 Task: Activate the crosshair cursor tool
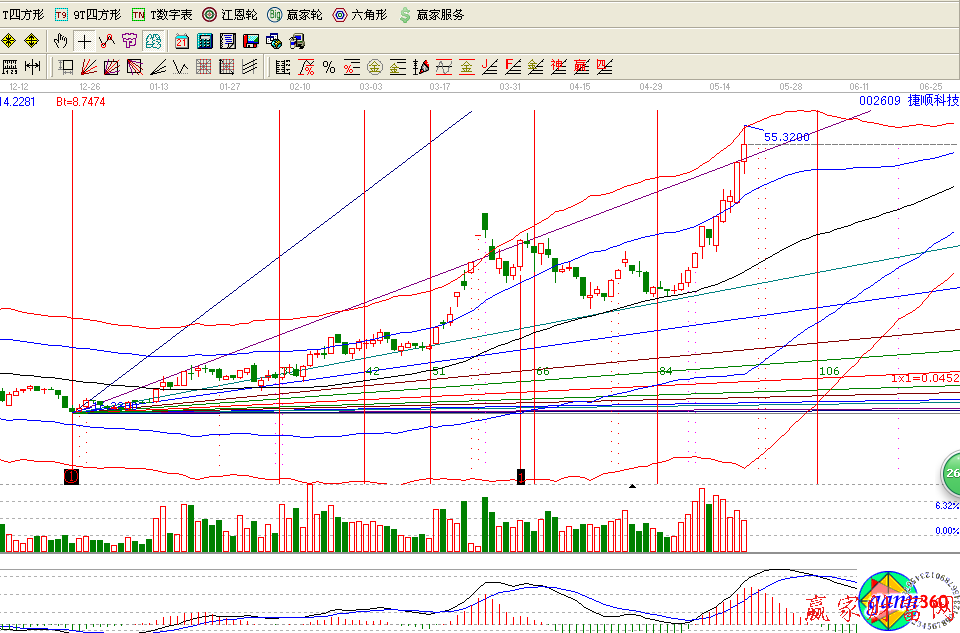[x=84, y=41]
